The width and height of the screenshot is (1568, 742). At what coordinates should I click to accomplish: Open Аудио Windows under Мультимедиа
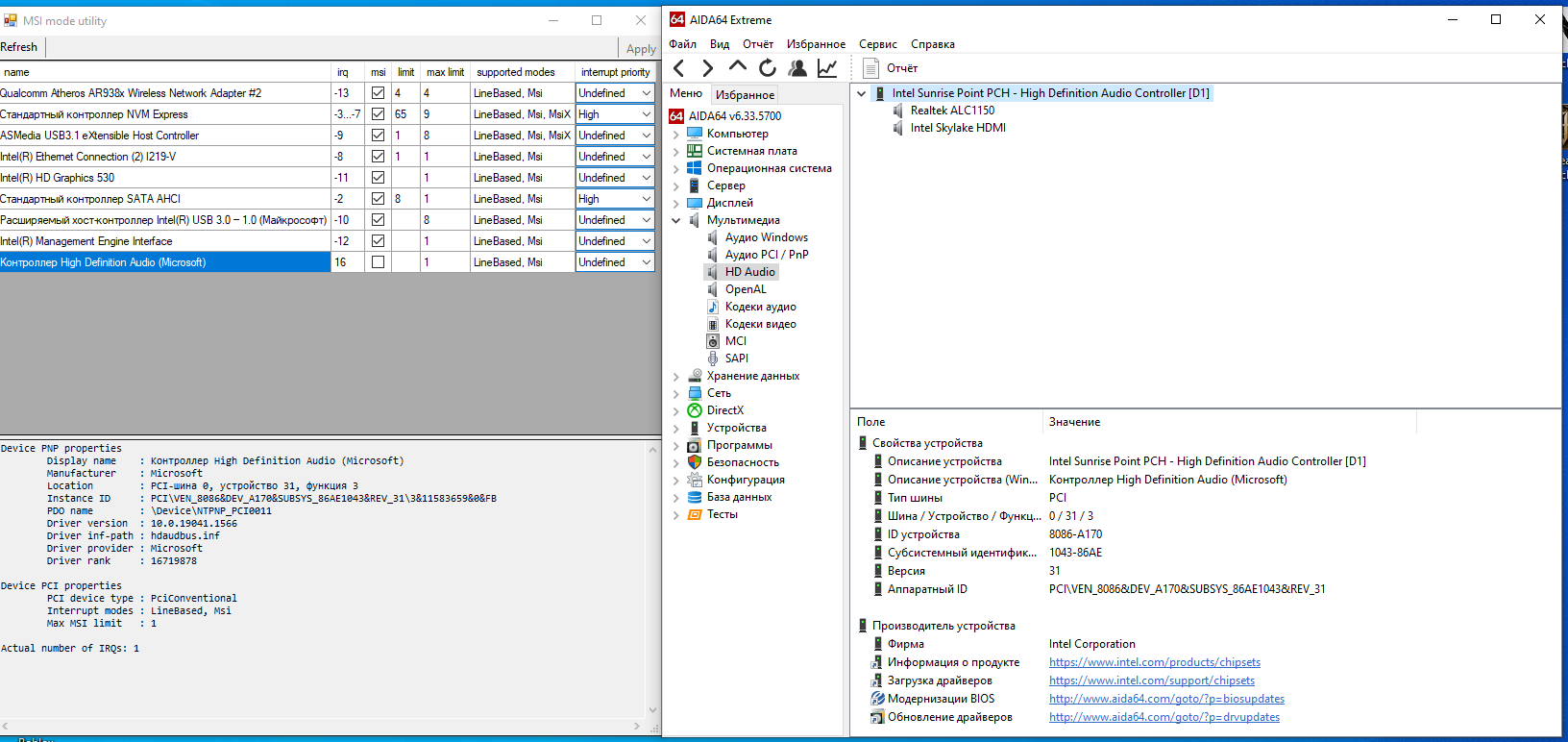point(766,237)
